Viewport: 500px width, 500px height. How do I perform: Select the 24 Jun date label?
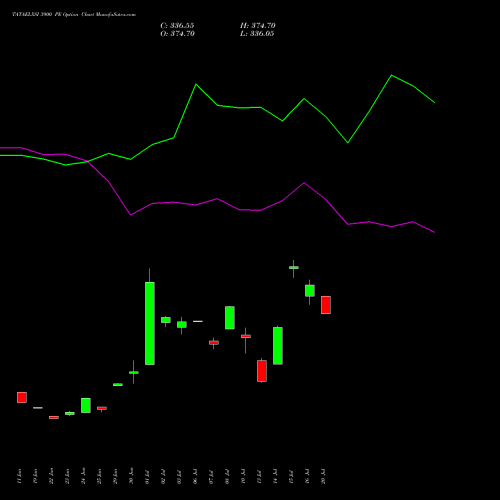click(83, 476)
